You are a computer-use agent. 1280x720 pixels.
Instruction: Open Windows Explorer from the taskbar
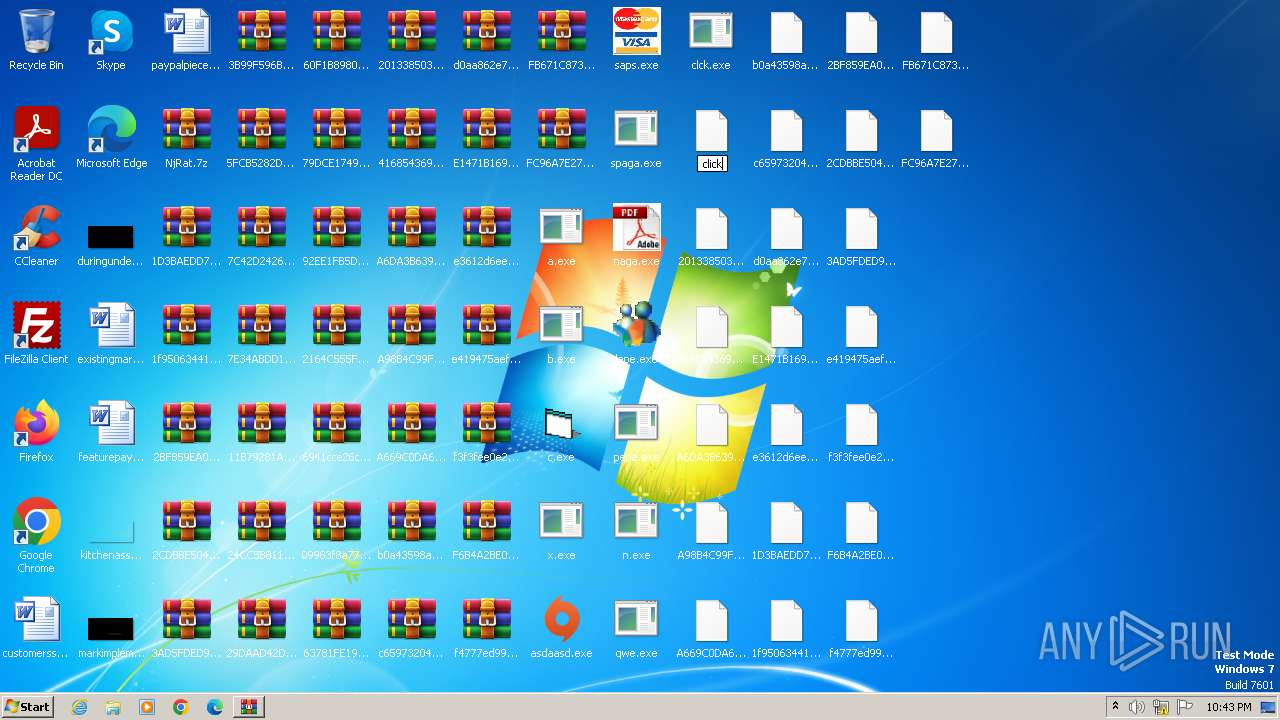[113, 707]
